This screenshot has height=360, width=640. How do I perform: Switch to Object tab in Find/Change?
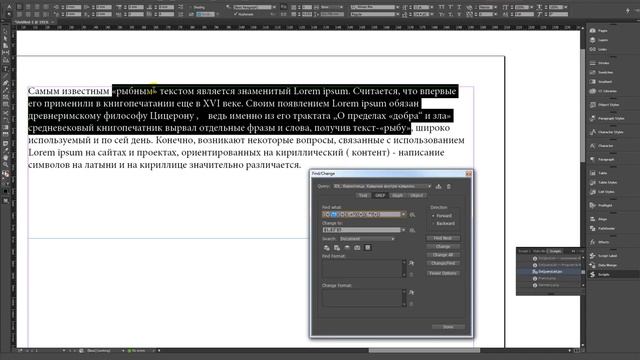[x=416, y=196]
